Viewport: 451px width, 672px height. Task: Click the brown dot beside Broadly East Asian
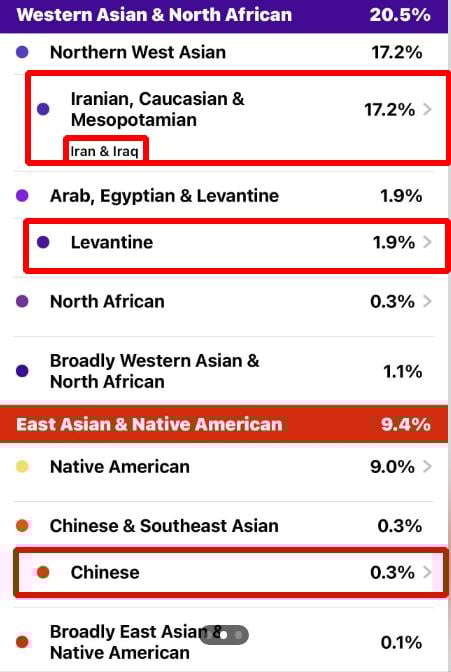tap(22, 642)
